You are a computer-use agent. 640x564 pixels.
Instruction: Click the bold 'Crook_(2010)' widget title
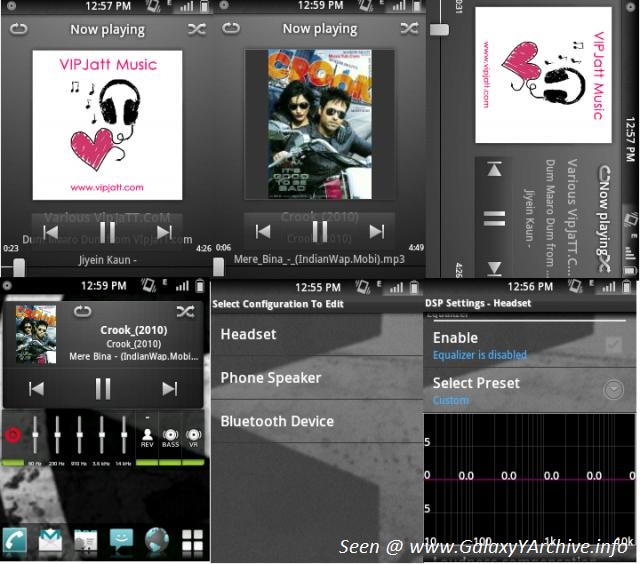pos(134,330)
